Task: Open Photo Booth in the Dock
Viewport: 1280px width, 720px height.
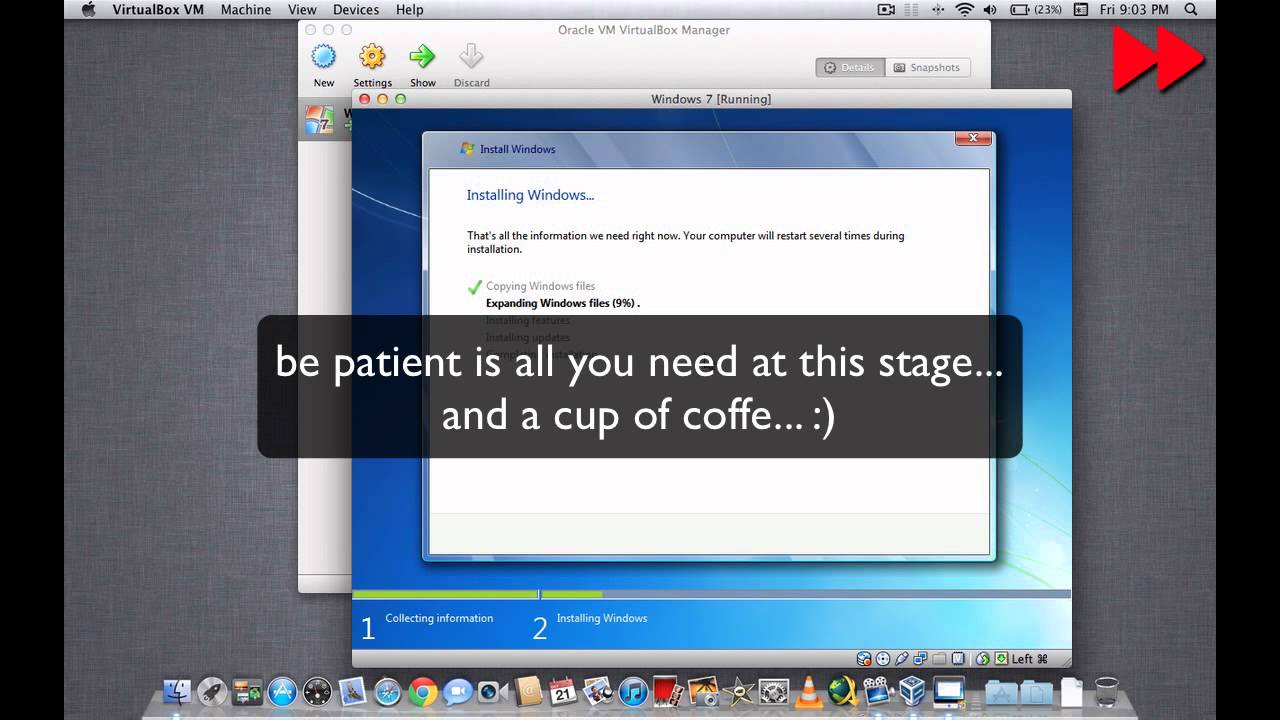Action: tap(668, 691)
